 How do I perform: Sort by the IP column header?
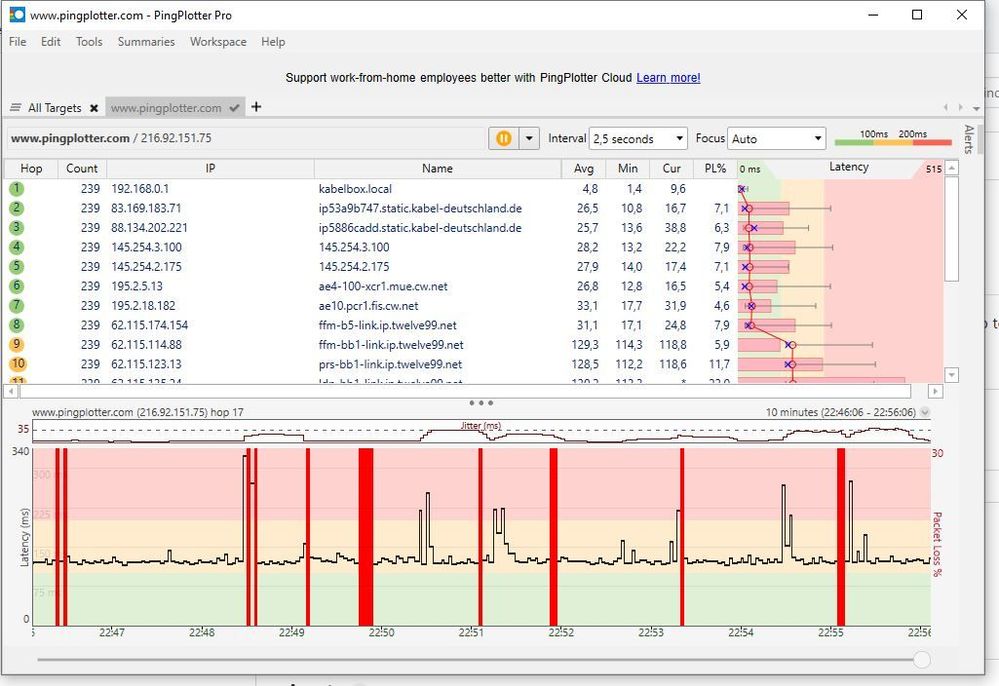coord(210,169)
